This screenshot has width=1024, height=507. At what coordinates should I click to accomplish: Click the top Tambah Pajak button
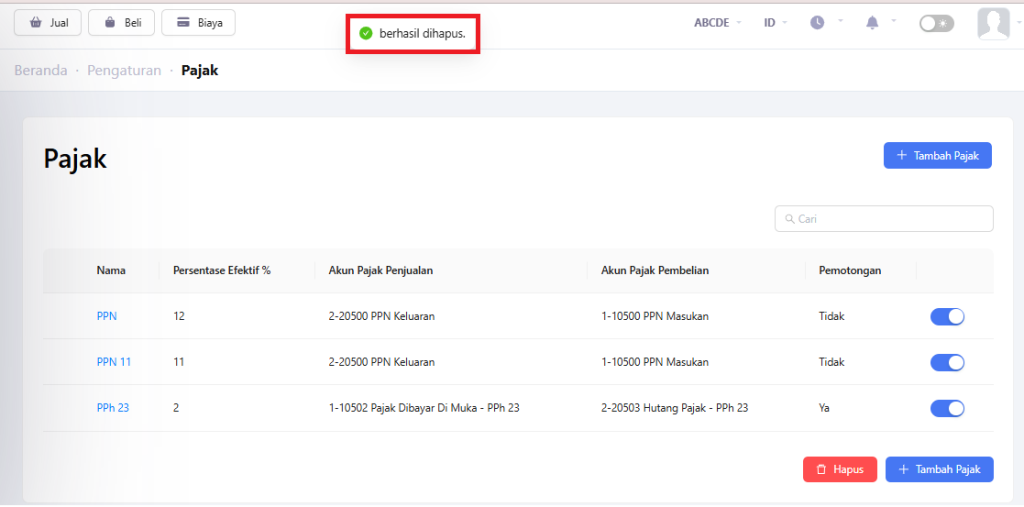point(937,156)
